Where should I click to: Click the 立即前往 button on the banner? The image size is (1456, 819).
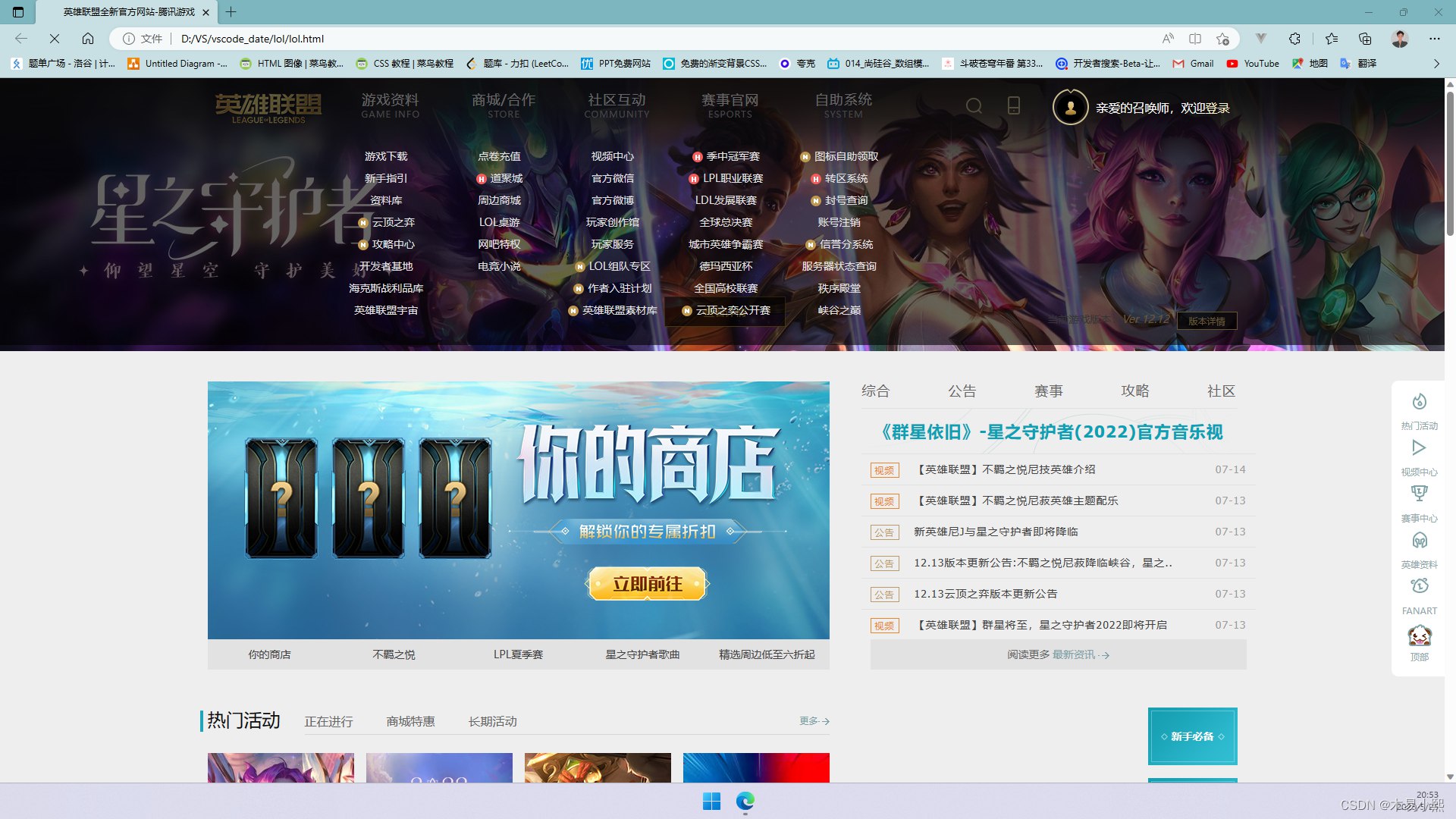coord(647,584)
